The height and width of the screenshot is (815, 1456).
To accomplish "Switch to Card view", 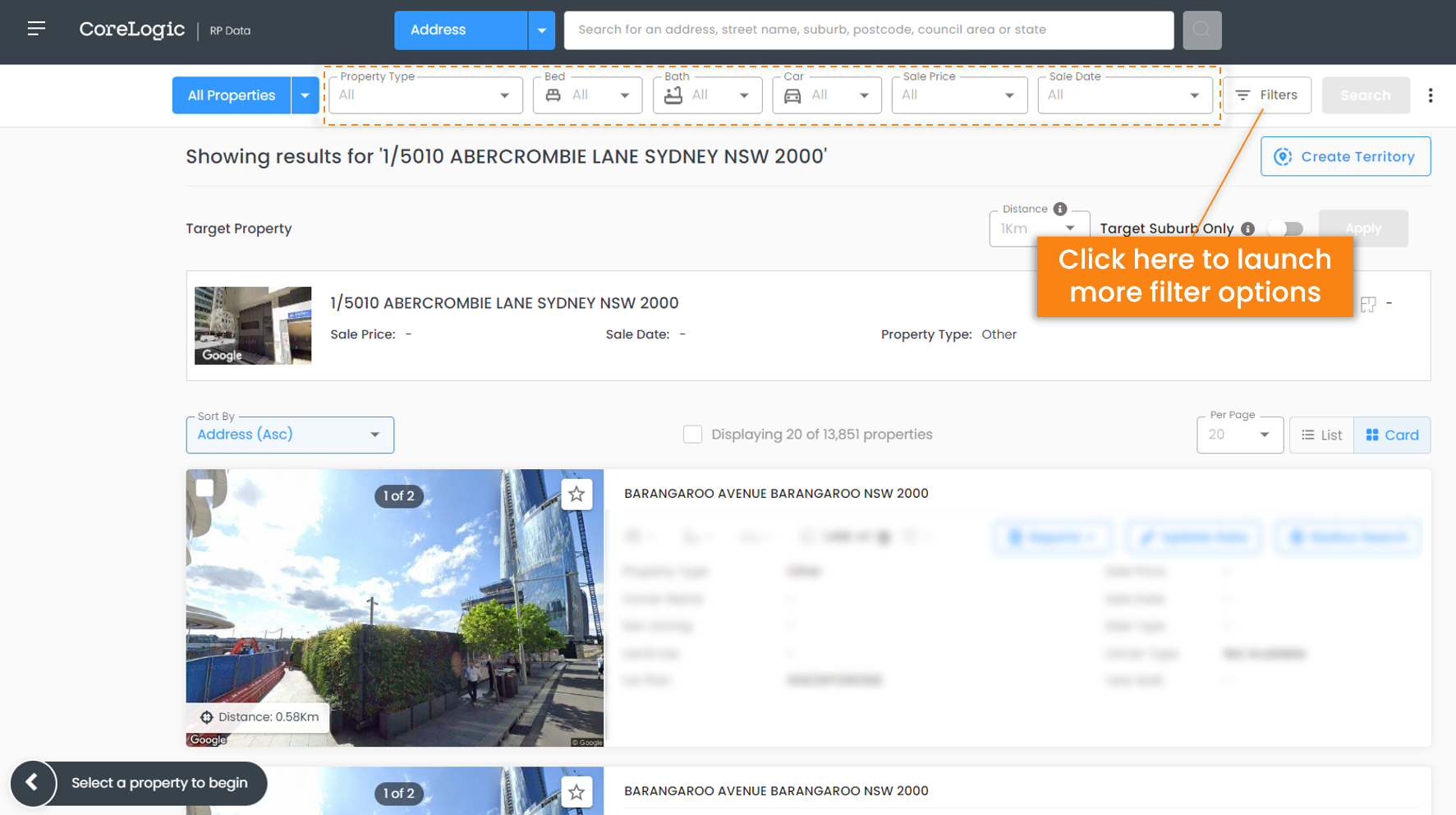I will [1392, 435].
